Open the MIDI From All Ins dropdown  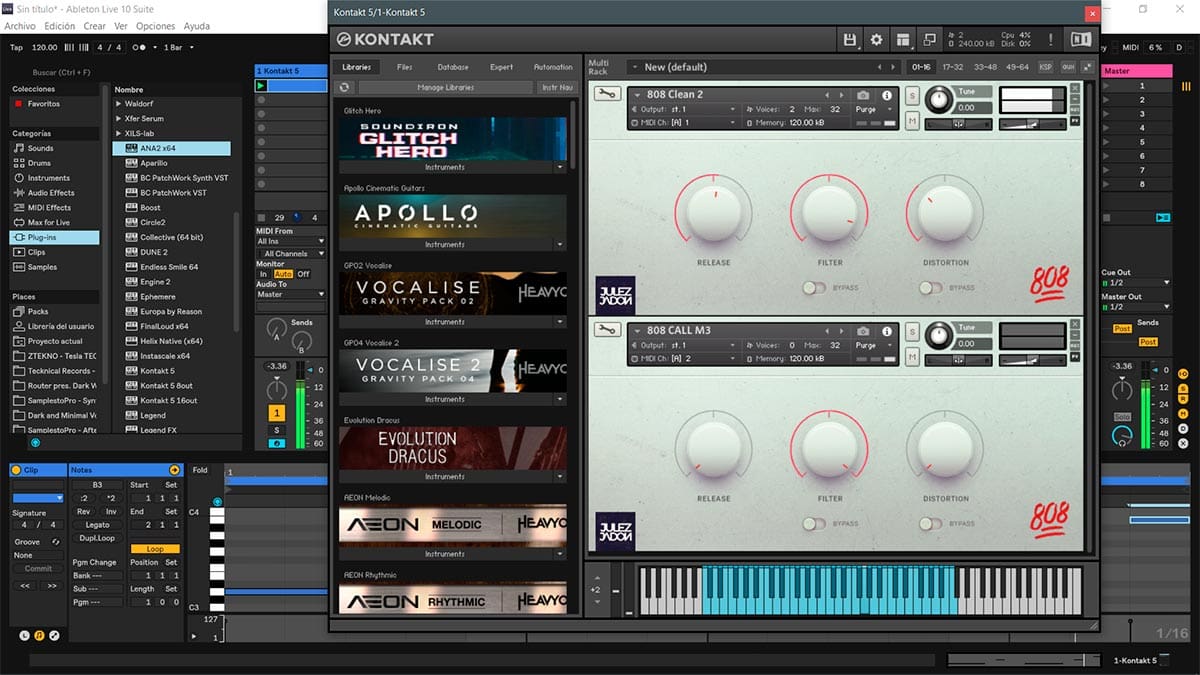point(291,241)
